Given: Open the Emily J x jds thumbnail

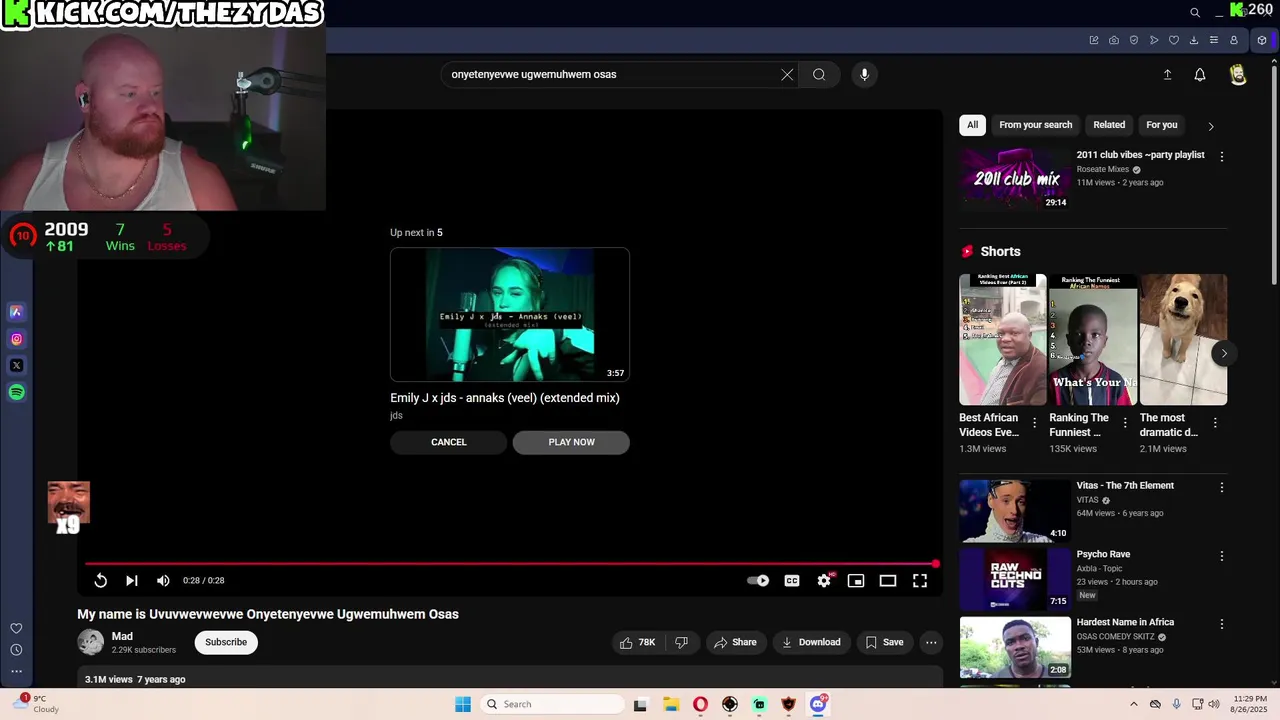Looking at the screenshot, I should pos(510,315).
